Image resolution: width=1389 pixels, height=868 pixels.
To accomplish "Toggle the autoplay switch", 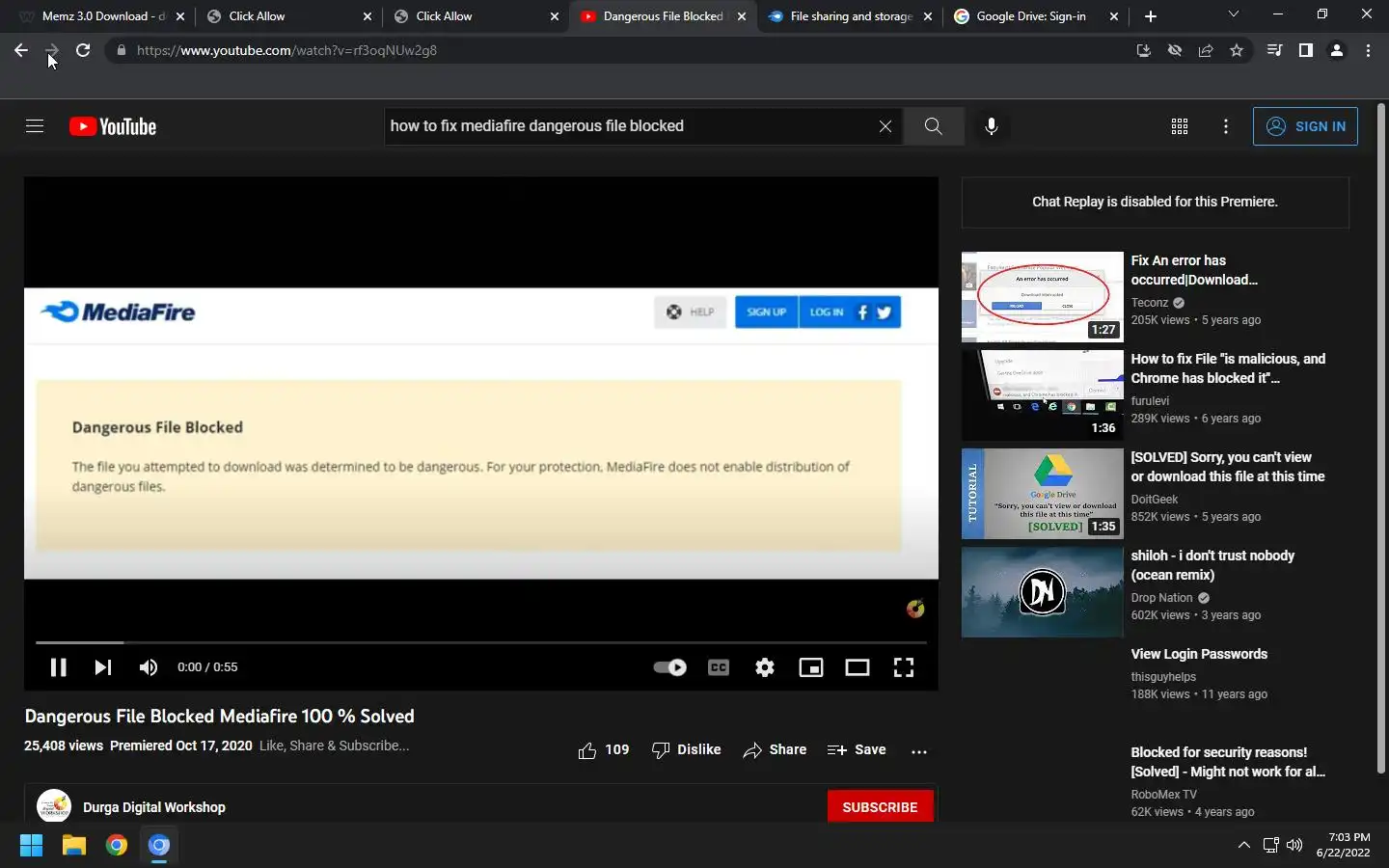I will click(x=669, y=667).
